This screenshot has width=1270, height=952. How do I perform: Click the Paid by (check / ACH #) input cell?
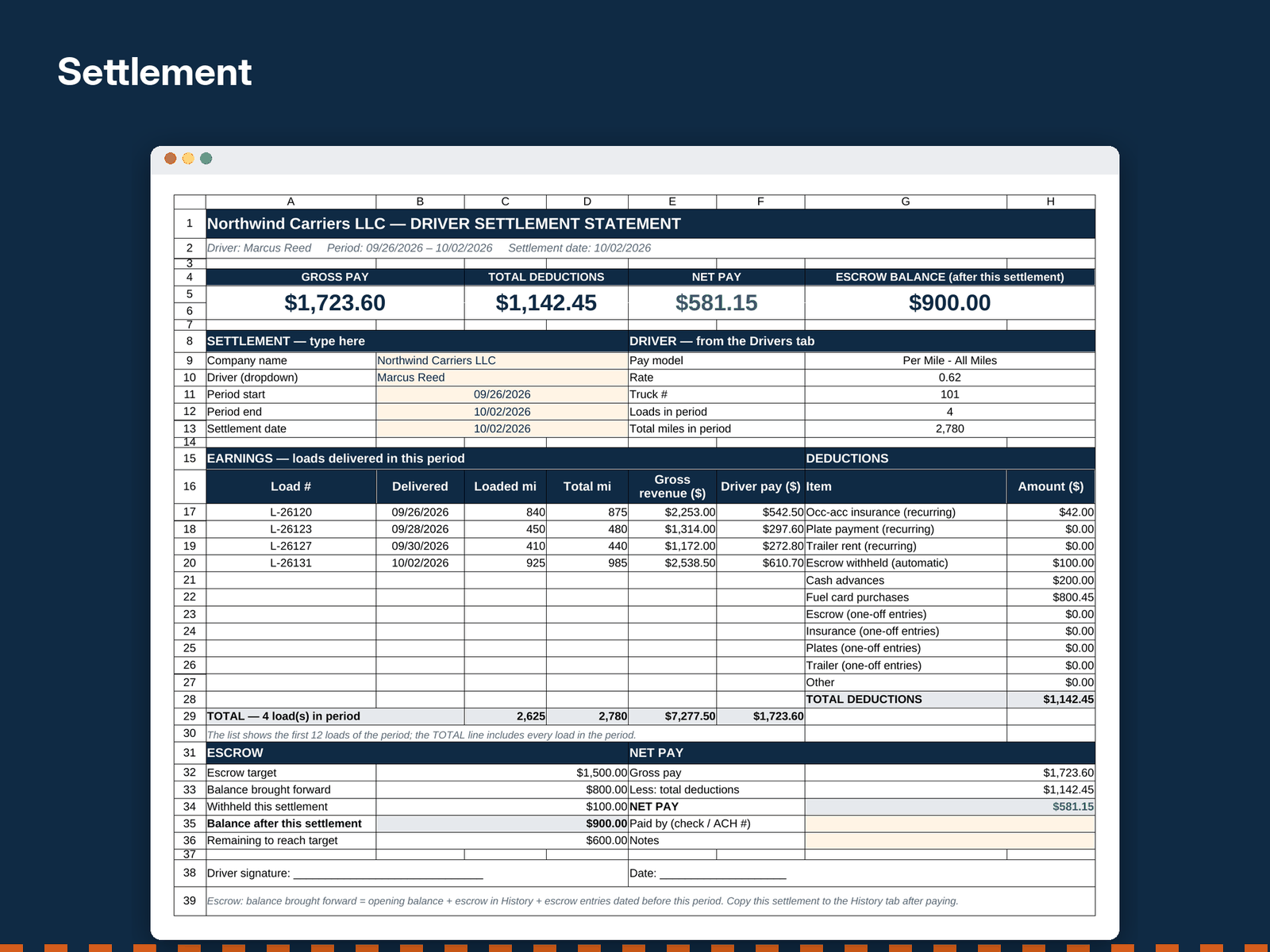[x=950, y=823]
